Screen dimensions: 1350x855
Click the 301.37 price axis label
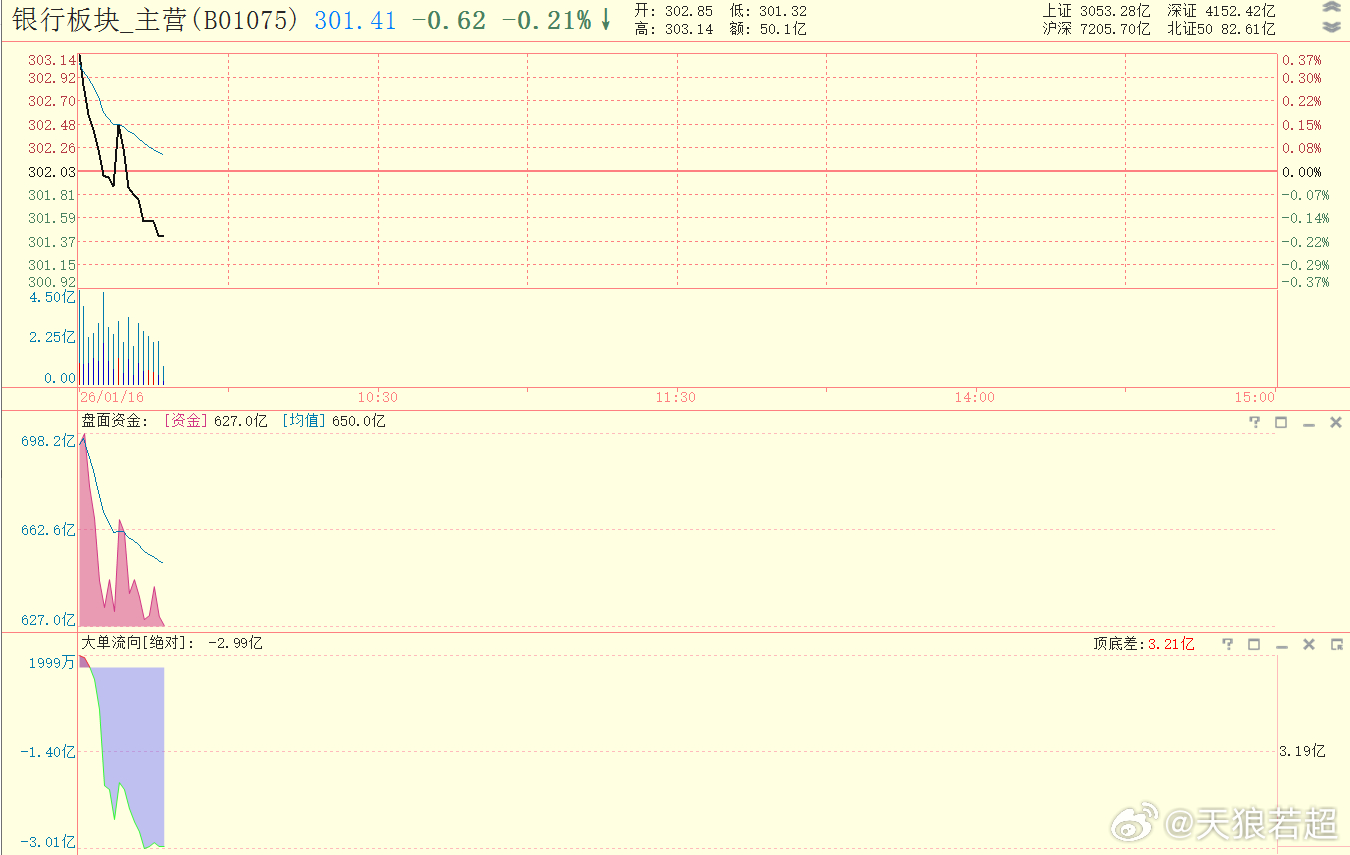point(51,242)
